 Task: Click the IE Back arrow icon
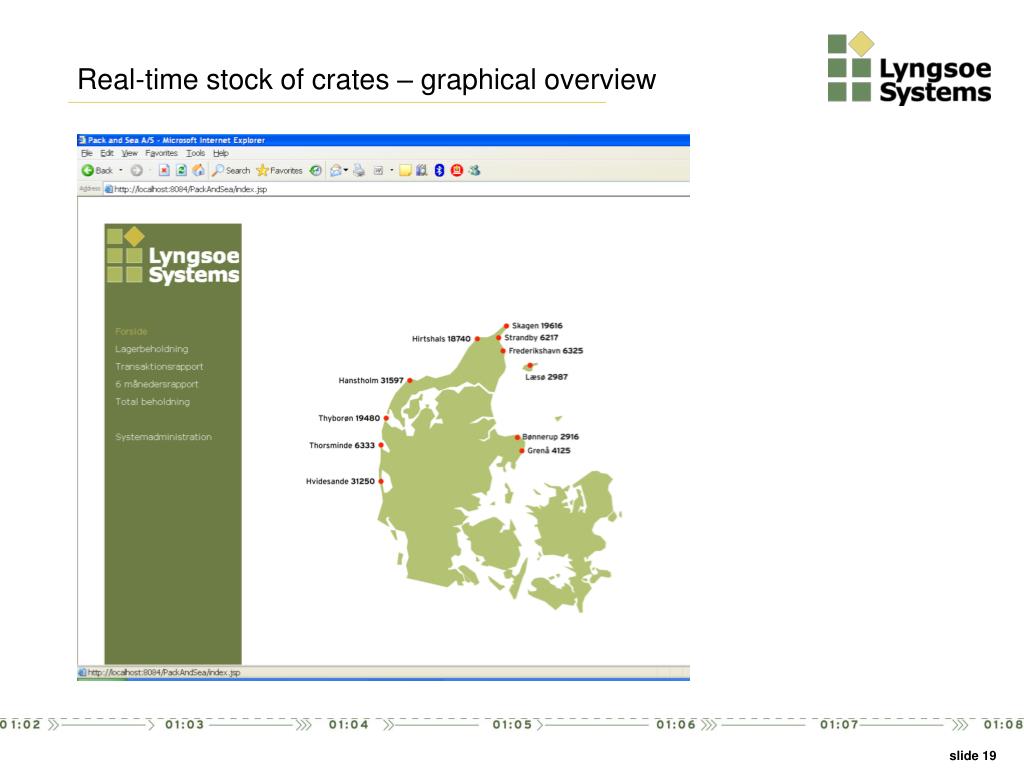88,170
